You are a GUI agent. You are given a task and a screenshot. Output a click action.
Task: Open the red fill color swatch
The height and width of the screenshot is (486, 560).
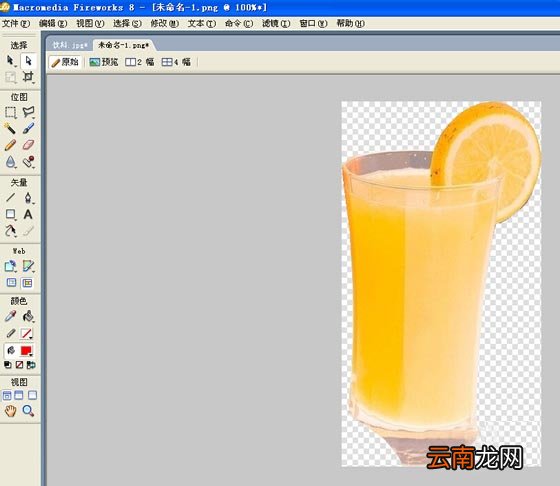pyautogui.click(x=26, y=351)
